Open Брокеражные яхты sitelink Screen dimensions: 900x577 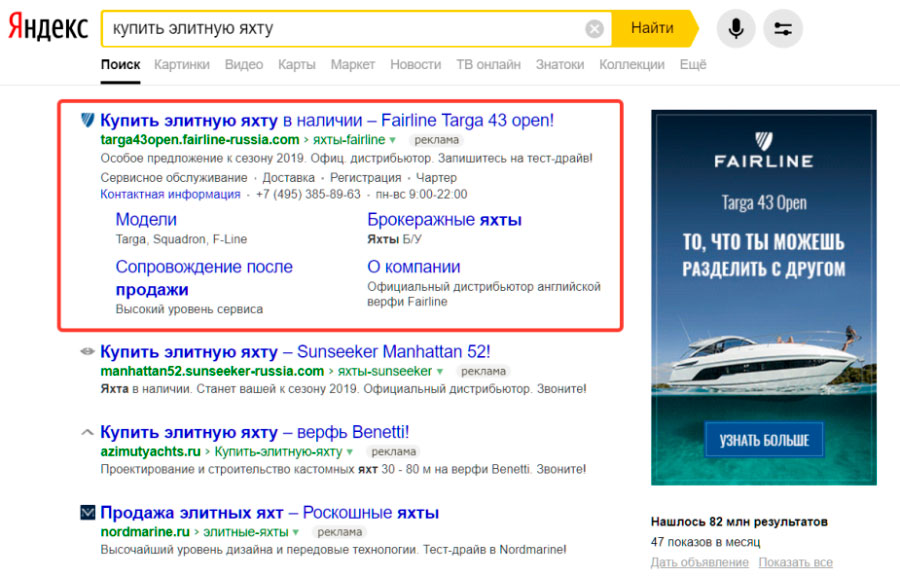[444, 220]
